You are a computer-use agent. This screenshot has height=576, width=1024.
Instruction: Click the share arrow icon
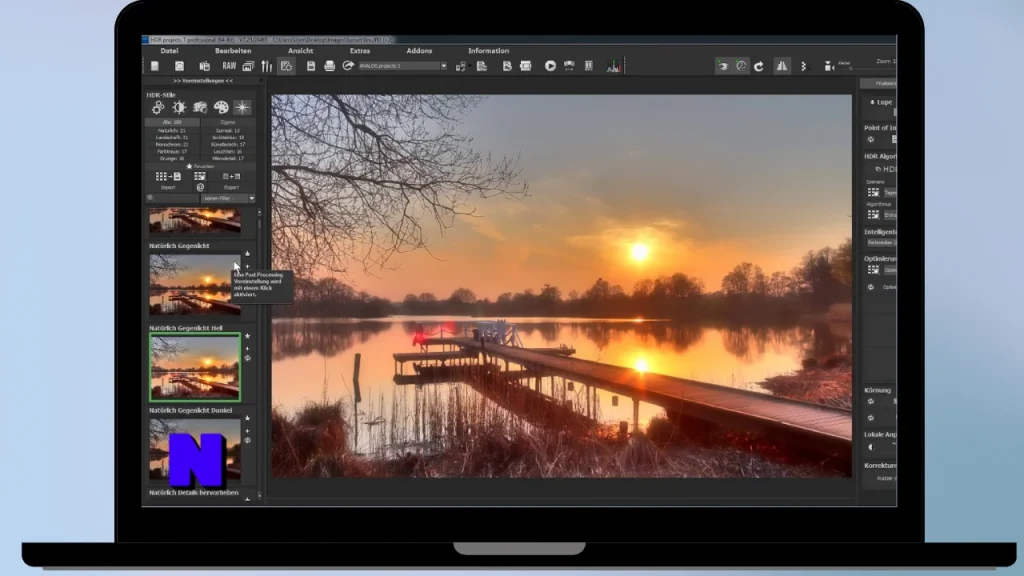(348, 66)
